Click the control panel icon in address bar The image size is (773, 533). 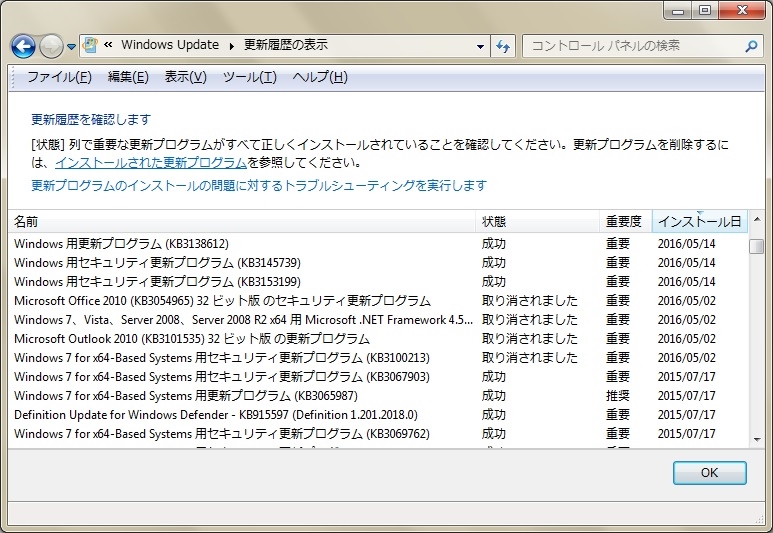pos(90,45)
